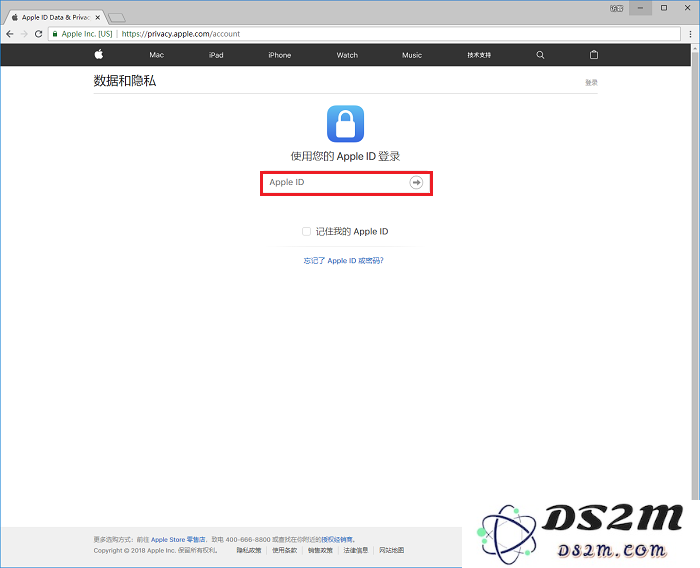This screenshot has width=700, height=568.
Task: Click the browser back arrow
Action: (x=10, y=34)
